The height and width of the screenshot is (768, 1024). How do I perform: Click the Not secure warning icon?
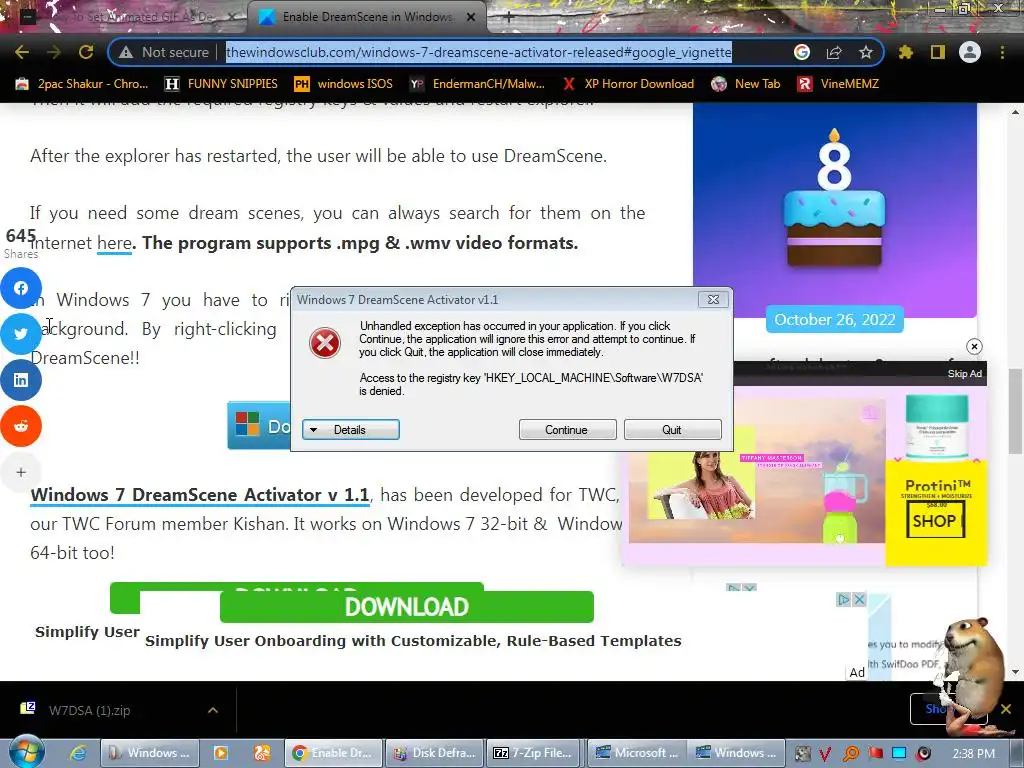tap(126, 52)
